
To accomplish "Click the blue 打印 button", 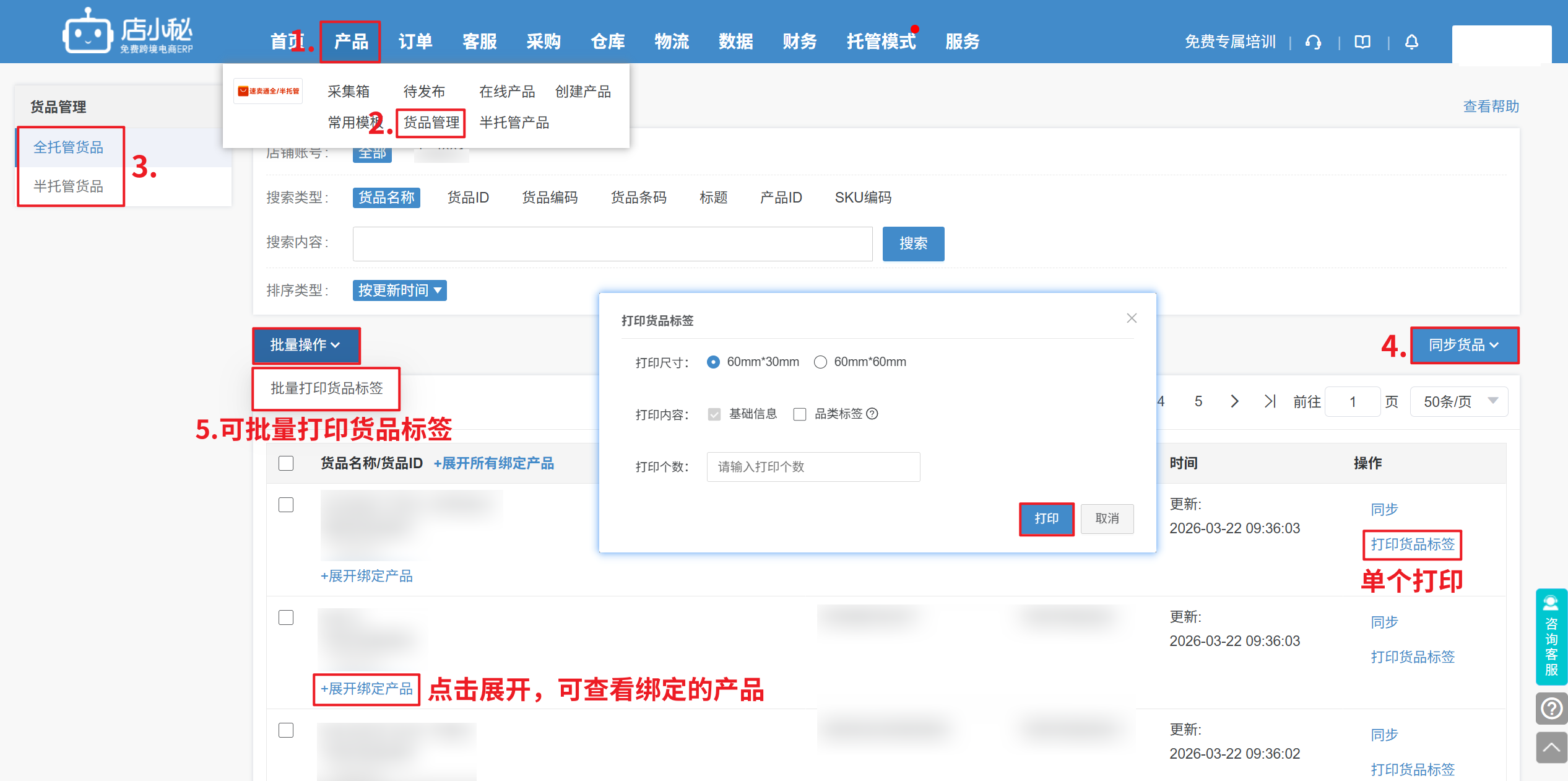I will tap(1046, 519).
